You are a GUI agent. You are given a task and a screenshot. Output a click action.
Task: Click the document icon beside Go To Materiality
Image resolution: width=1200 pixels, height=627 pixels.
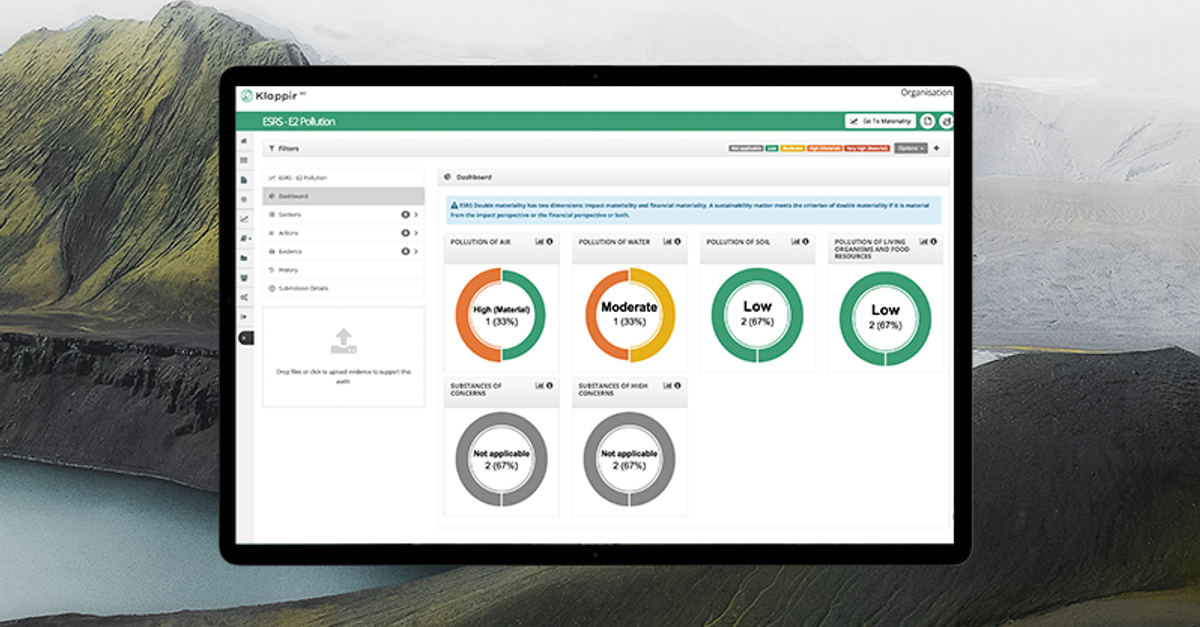click(926, 119)
